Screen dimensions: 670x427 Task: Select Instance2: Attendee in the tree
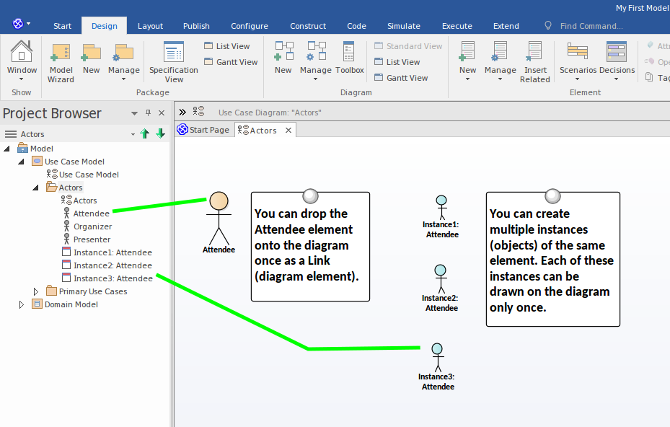pos(112,265)
